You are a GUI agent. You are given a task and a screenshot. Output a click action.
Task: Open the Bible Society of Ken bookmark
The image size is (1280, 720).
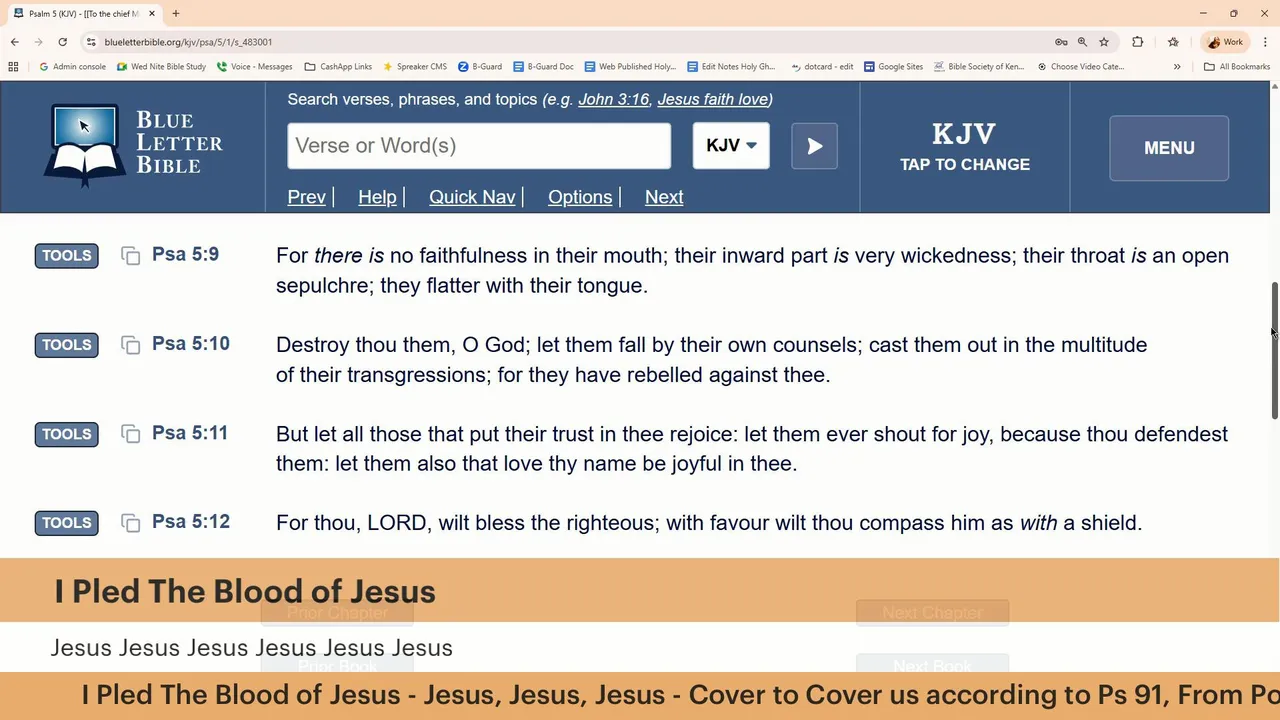pyautogui.click(x=979, y=67)
